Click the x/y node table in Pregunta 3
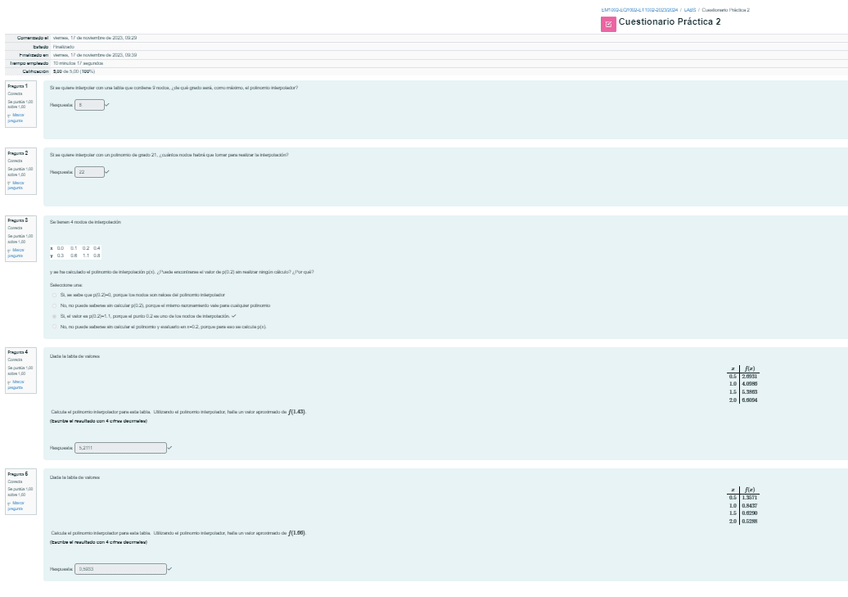This screenshot has width=848, height=597. pos(75,251)
